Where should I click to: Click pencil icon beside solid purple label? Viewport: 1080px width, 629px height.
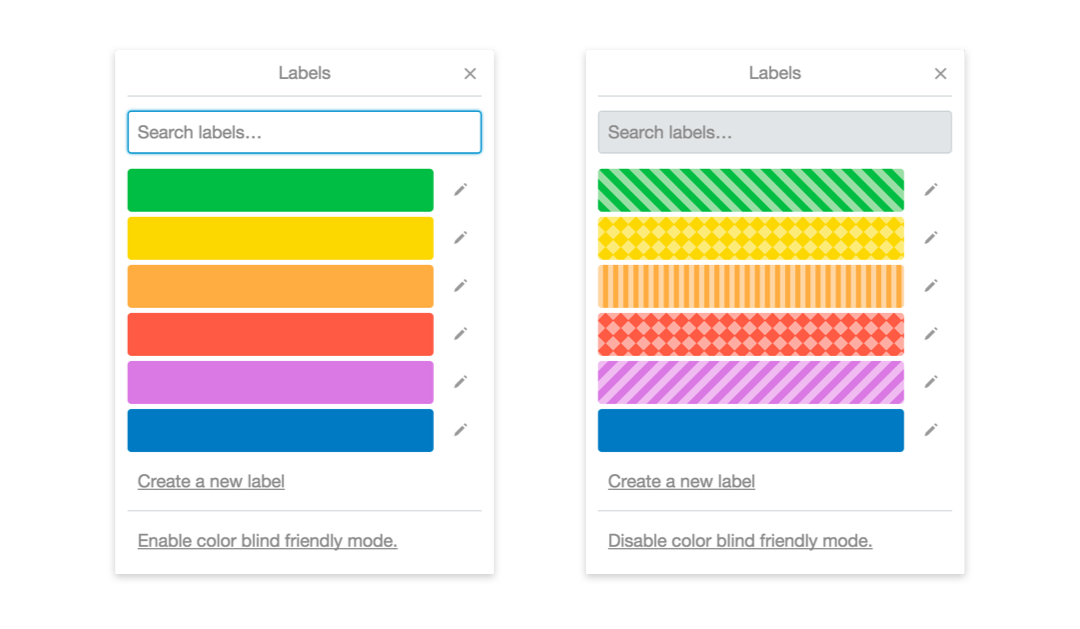[x=461, y=382]
